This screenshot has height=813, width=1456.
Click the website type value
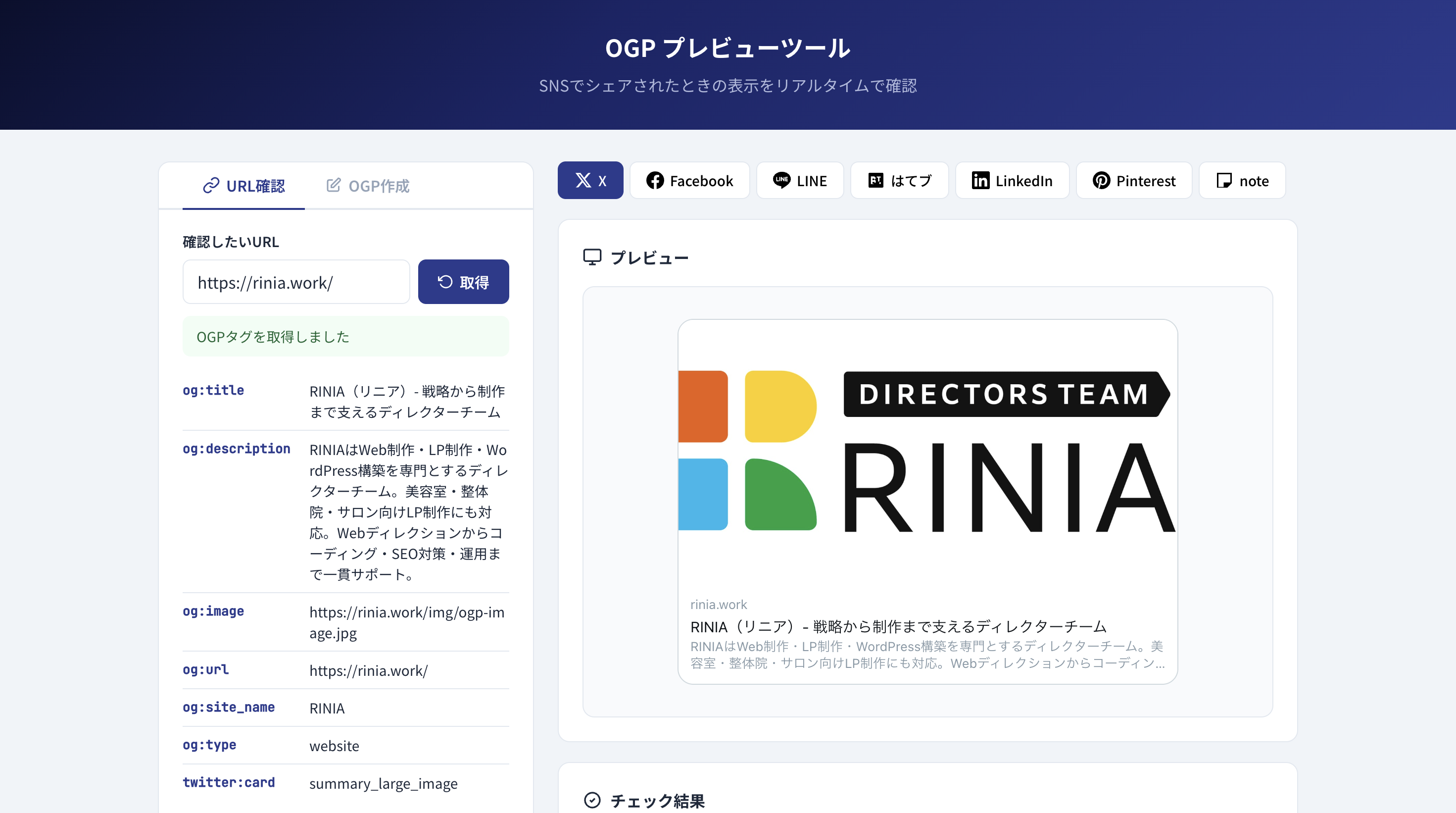334,746
